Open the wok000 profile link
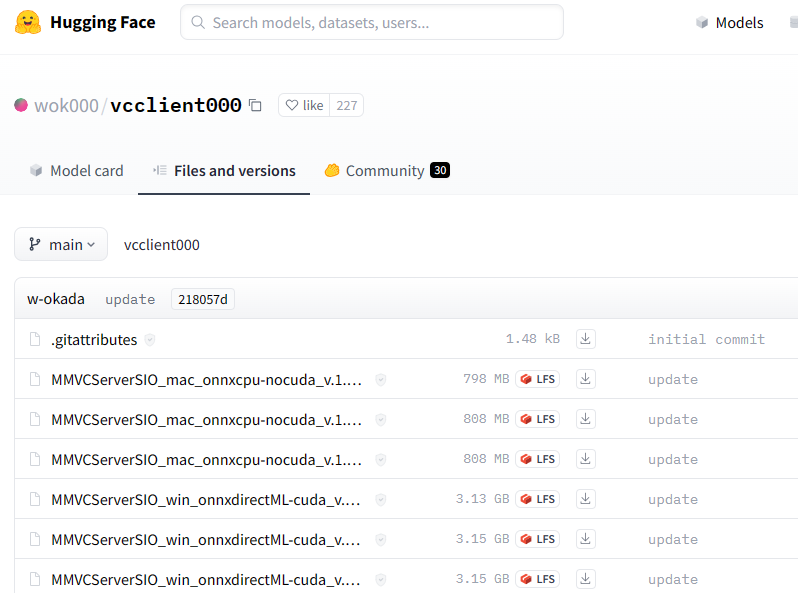Image resolution: width=798 pixels, height=593 pixels. (66, 105)
